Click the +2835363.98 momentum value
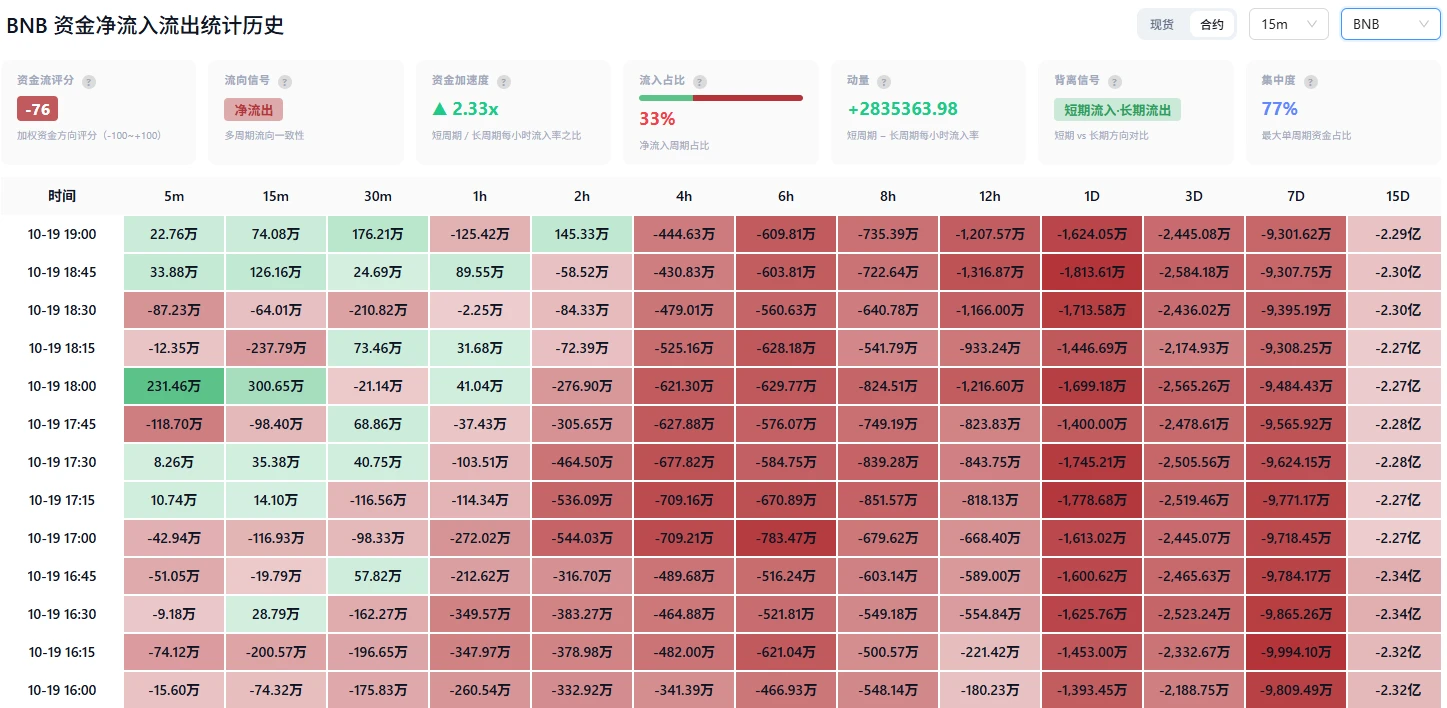This screenshot has width=1447, height=708. click(x=902, y=109)
